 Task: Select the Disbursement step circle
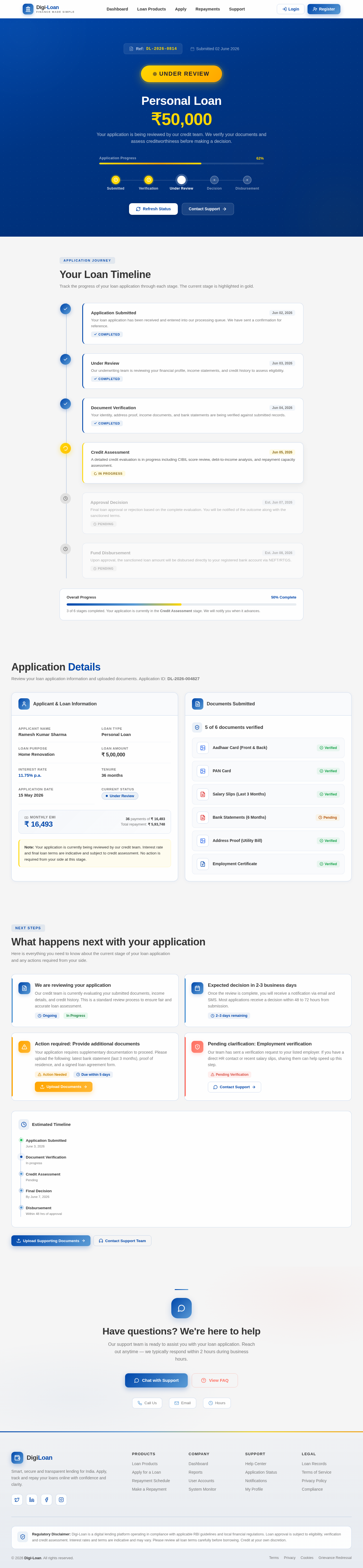247,180
